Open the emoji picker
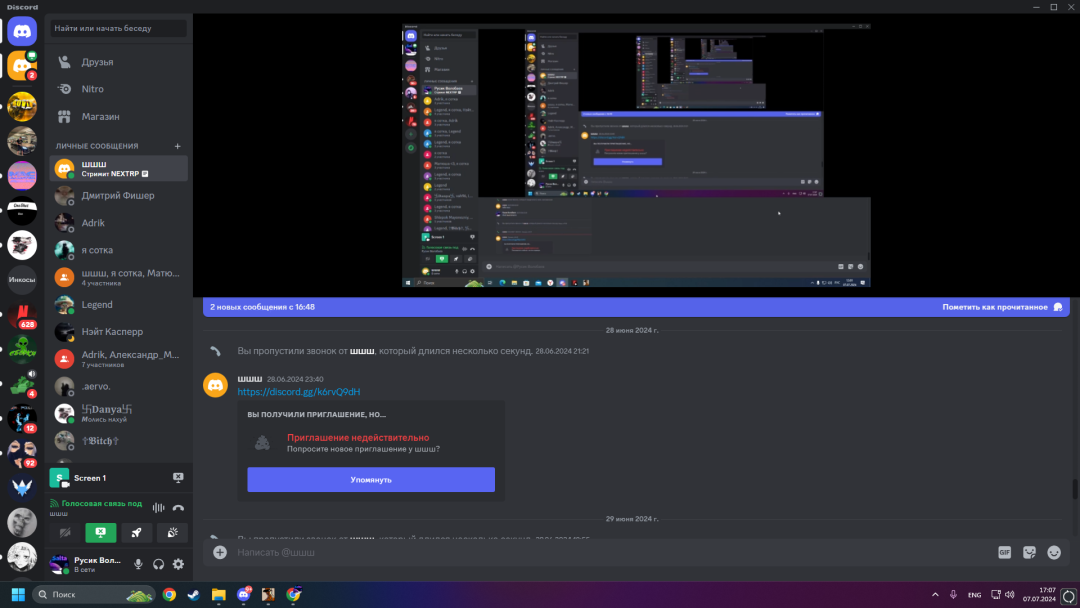The height and width of the screenshot is (608, 1080). pos(1054,552)
